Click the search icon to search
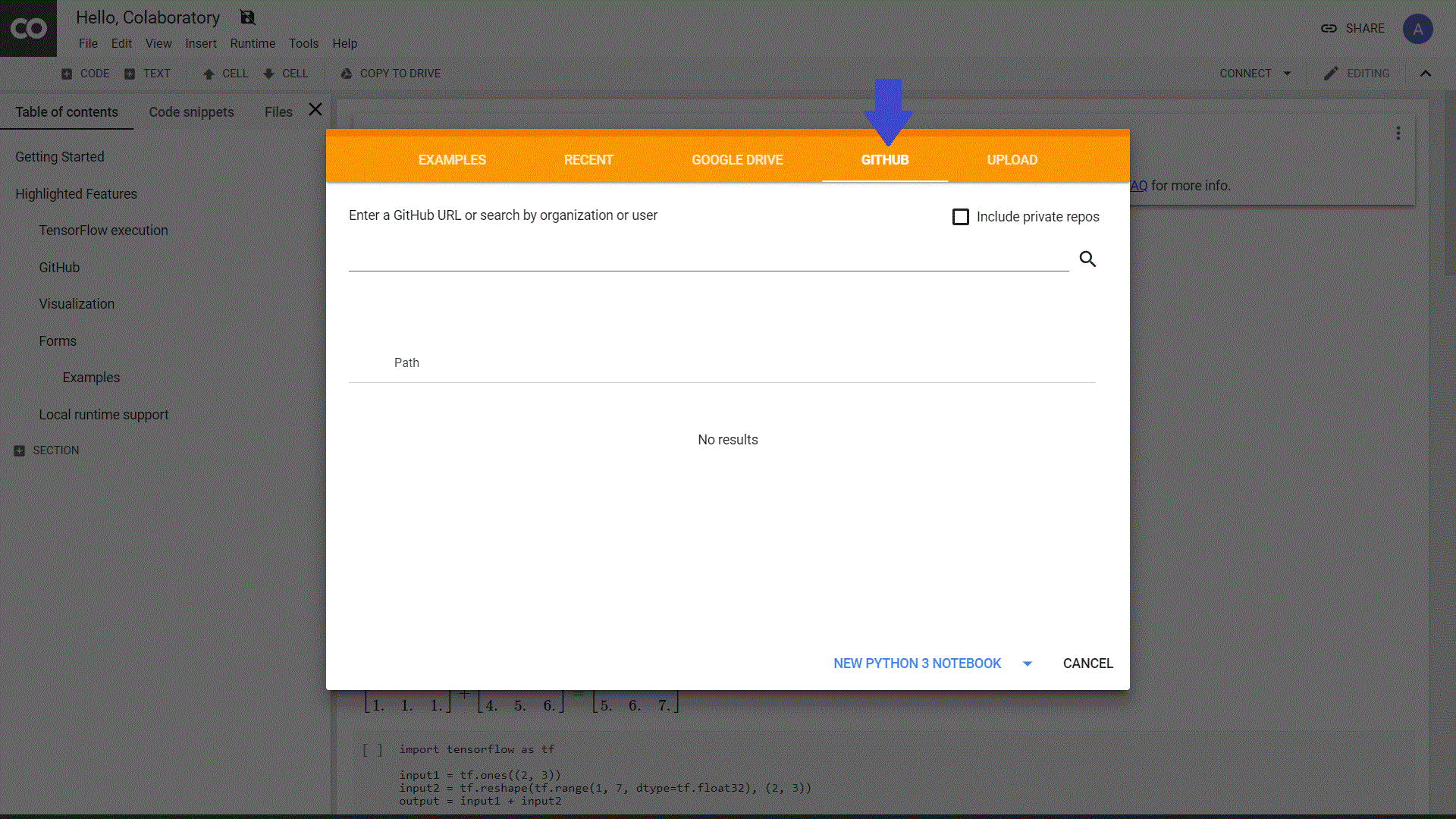The width and height of the screenshot is (1456, 819). tap(1087, 259)
